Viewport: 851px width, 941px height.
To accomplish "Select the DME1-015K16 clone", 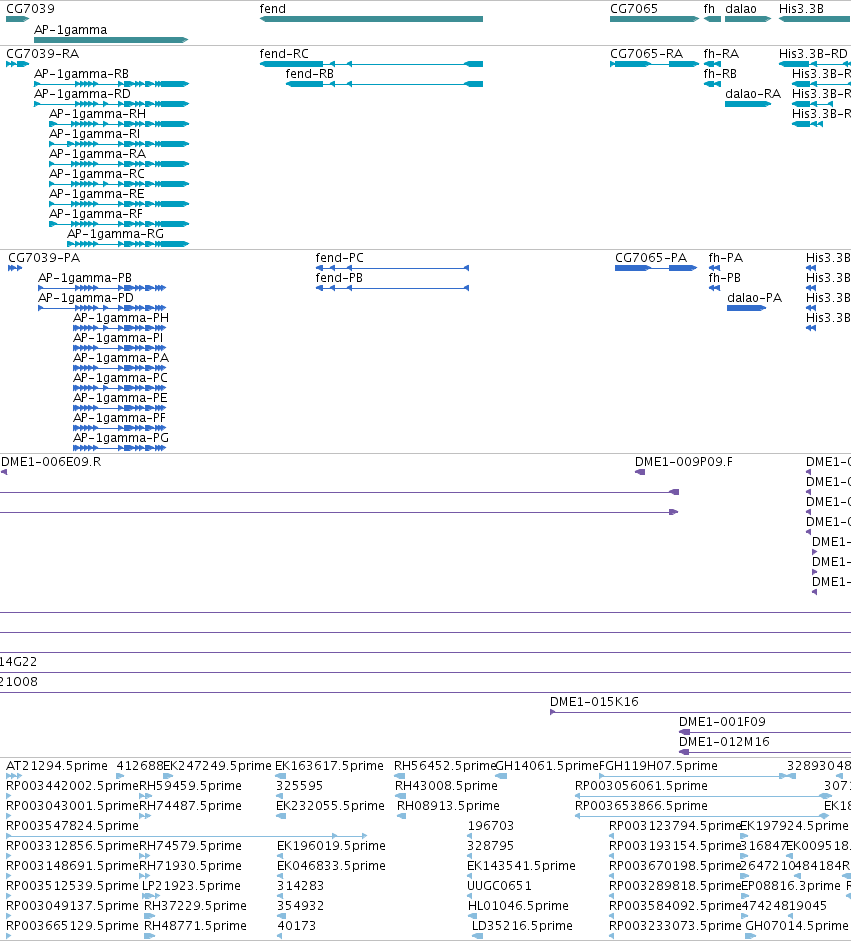I will pyautogui.click(x=700, y=712).
